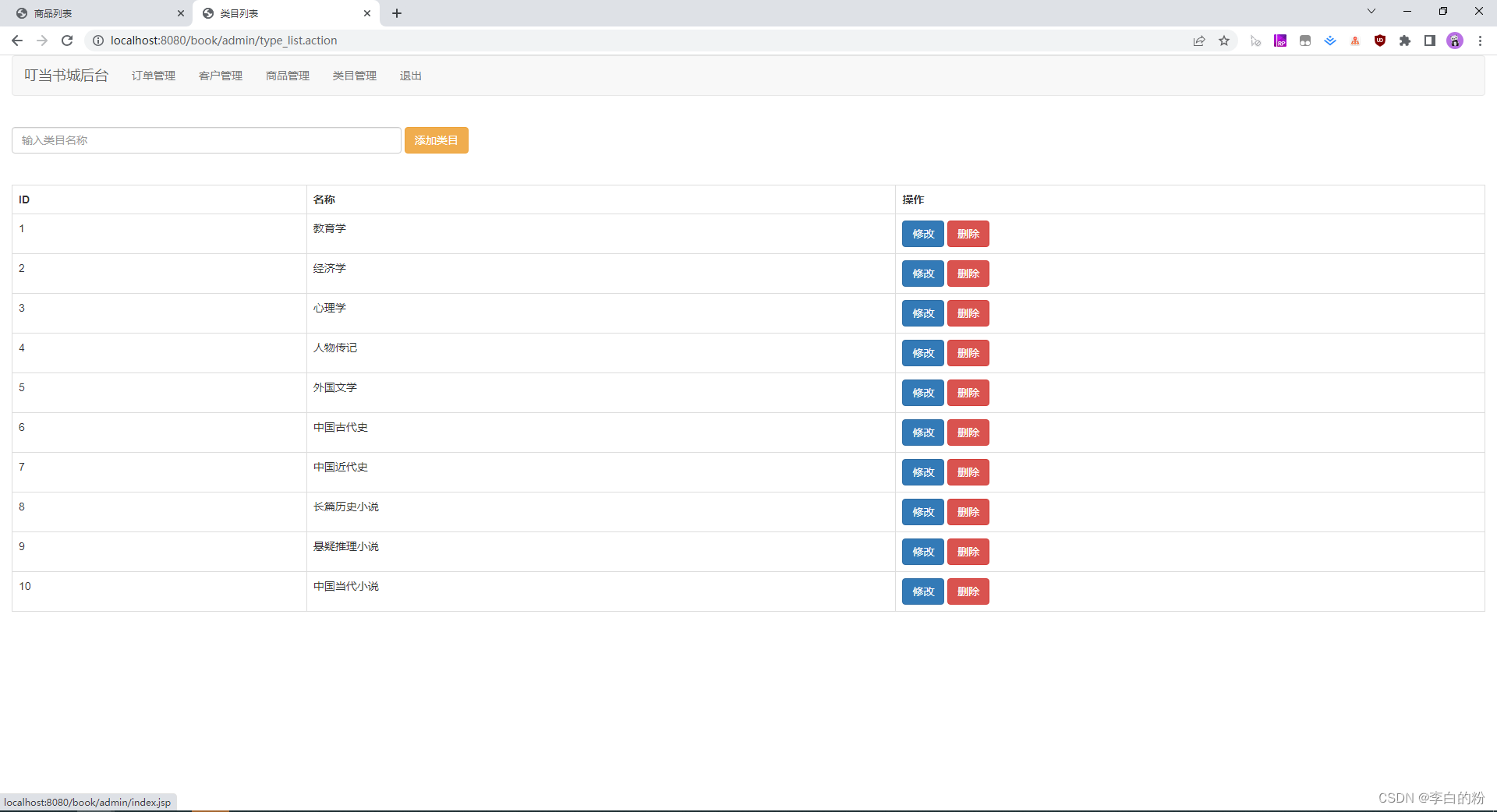1497x812 pixels.
Task: Open 订单管理 in navigation bar
Action: click(x=154, y=76)
